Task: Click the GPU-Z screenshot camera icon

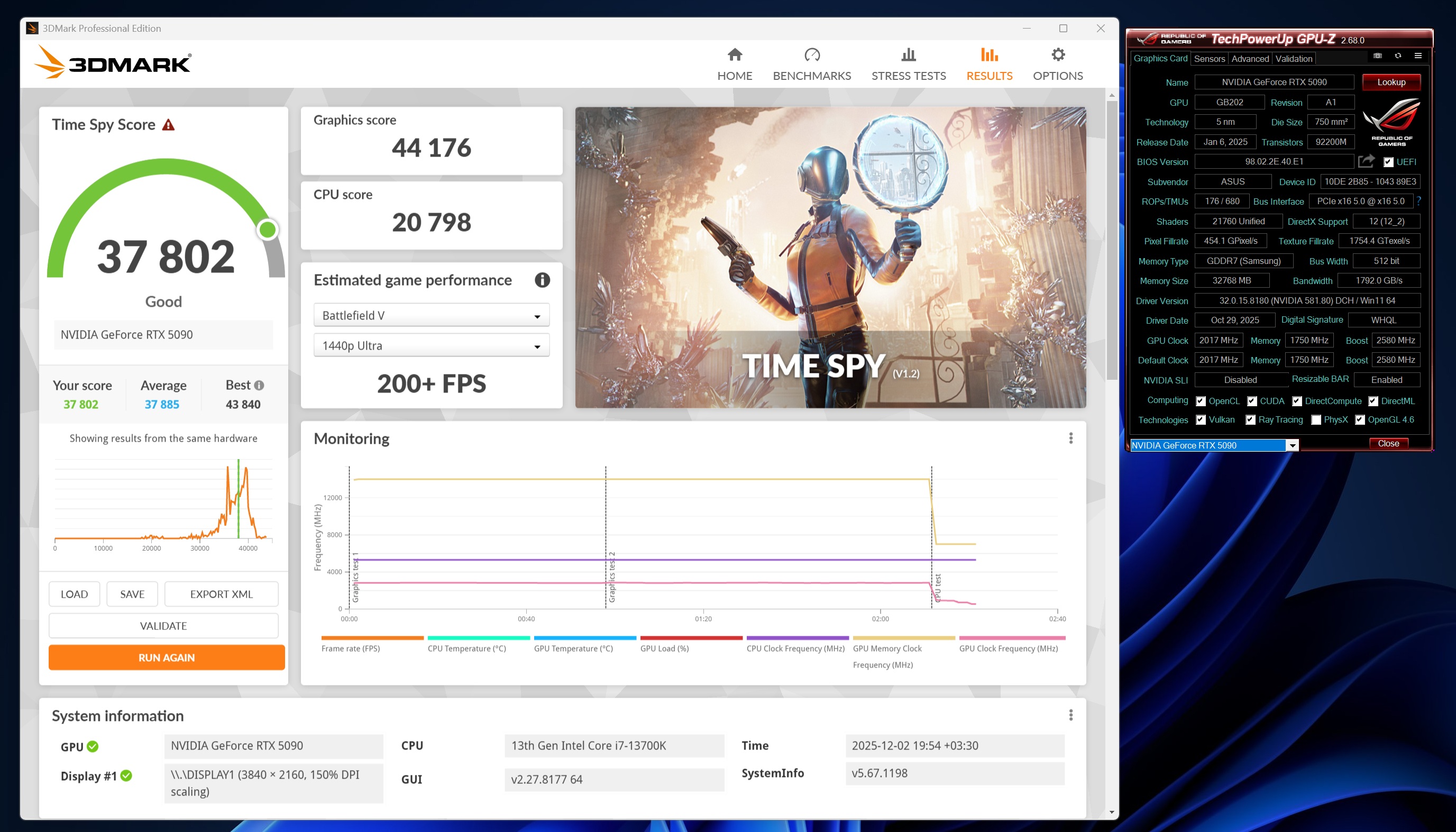Action: coord(1377,56)
